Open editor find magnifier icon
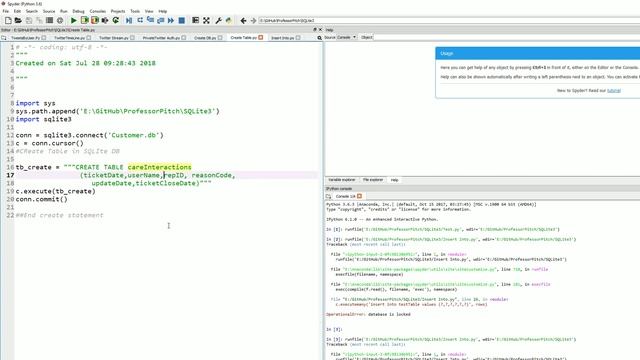 (x=320, y=38)
